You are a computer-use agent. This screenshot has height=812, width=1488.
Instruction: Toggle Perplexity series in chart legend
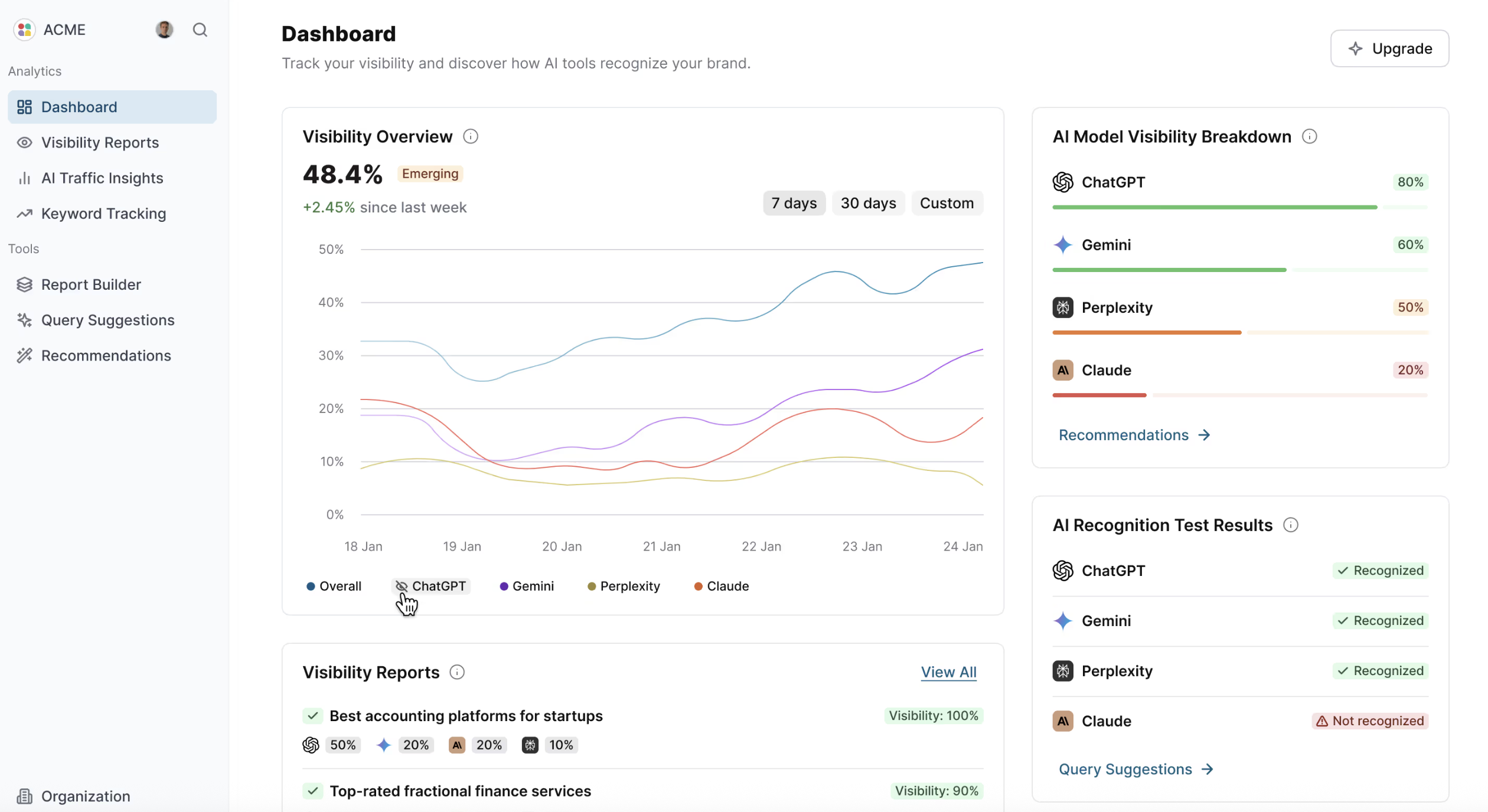[x=624, y=586]
